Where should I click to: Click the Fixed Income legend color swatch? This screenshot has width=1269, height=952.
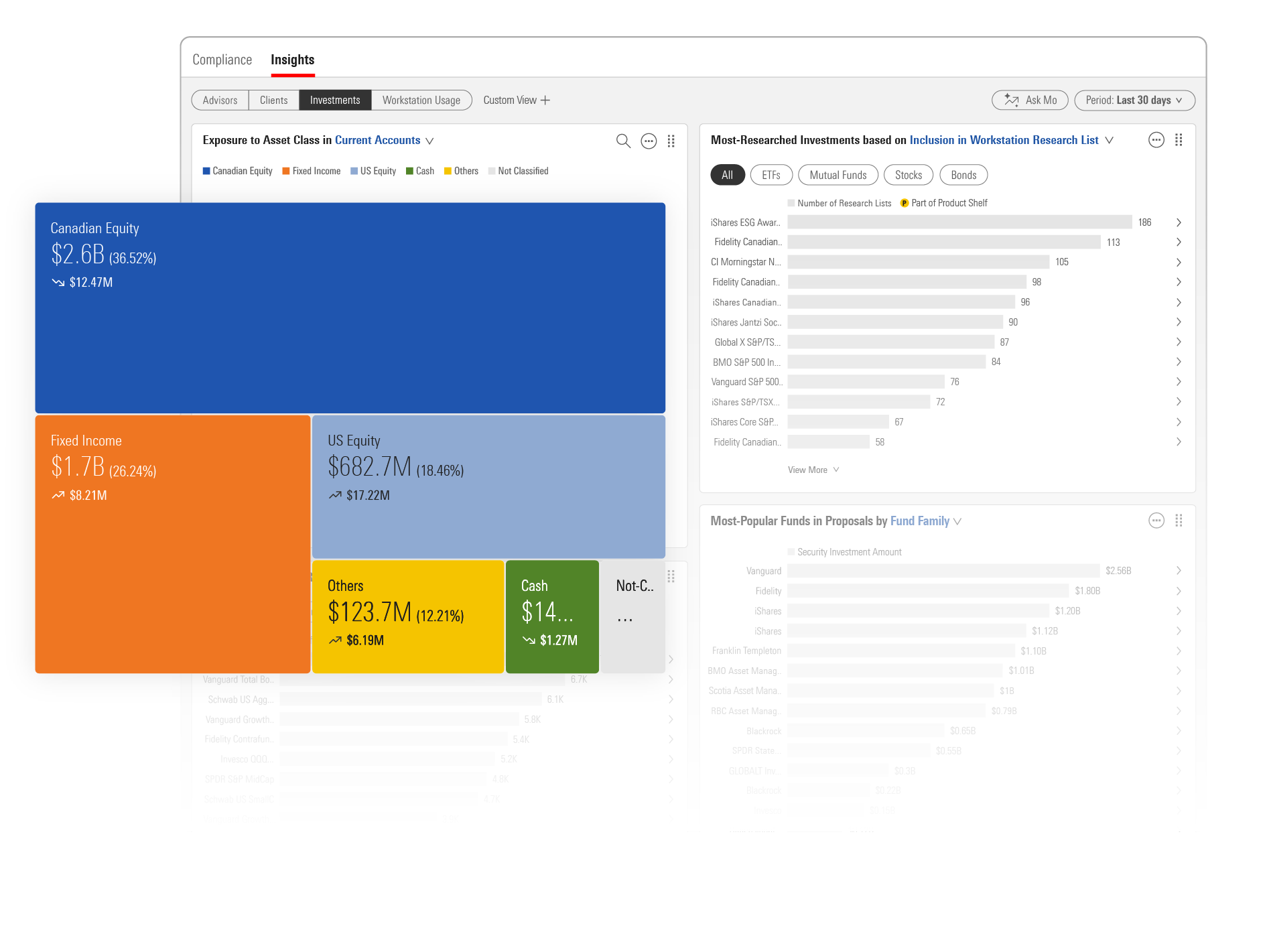[286, 171]
